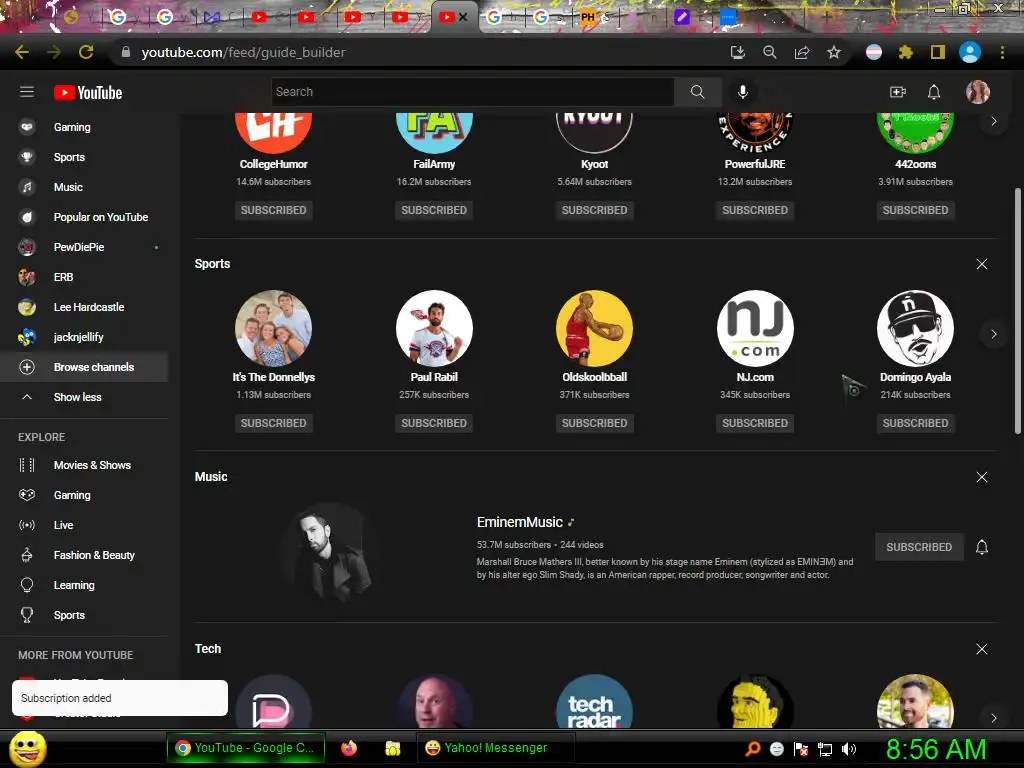Image resolution: width=1024 pixels, height=768 pixels.
Task: Go to YouTube home via logo
Action: (x=88, y=93)
